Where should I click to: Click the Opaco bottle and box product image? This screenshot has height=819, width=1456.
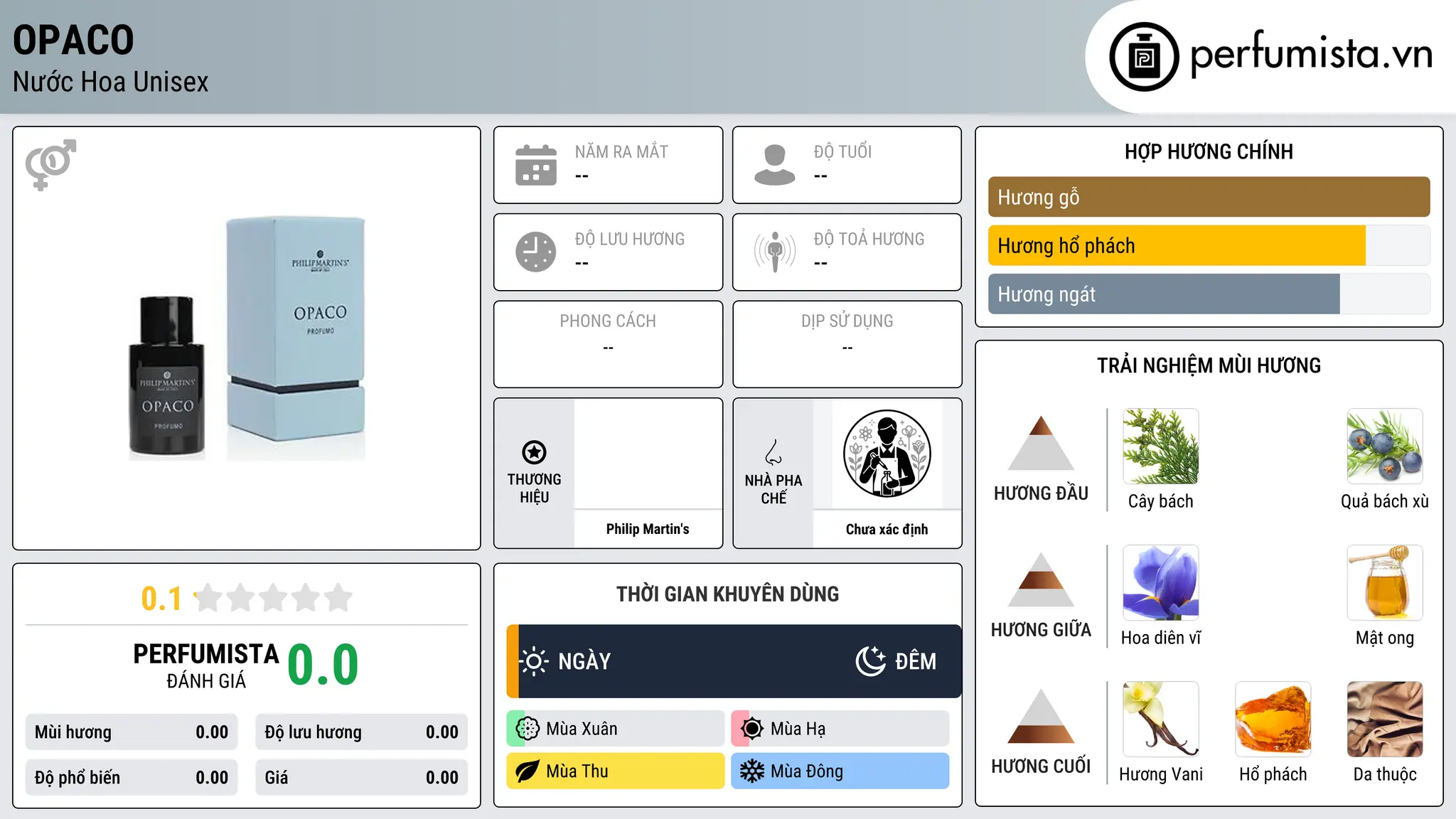[x=247, y=338]
